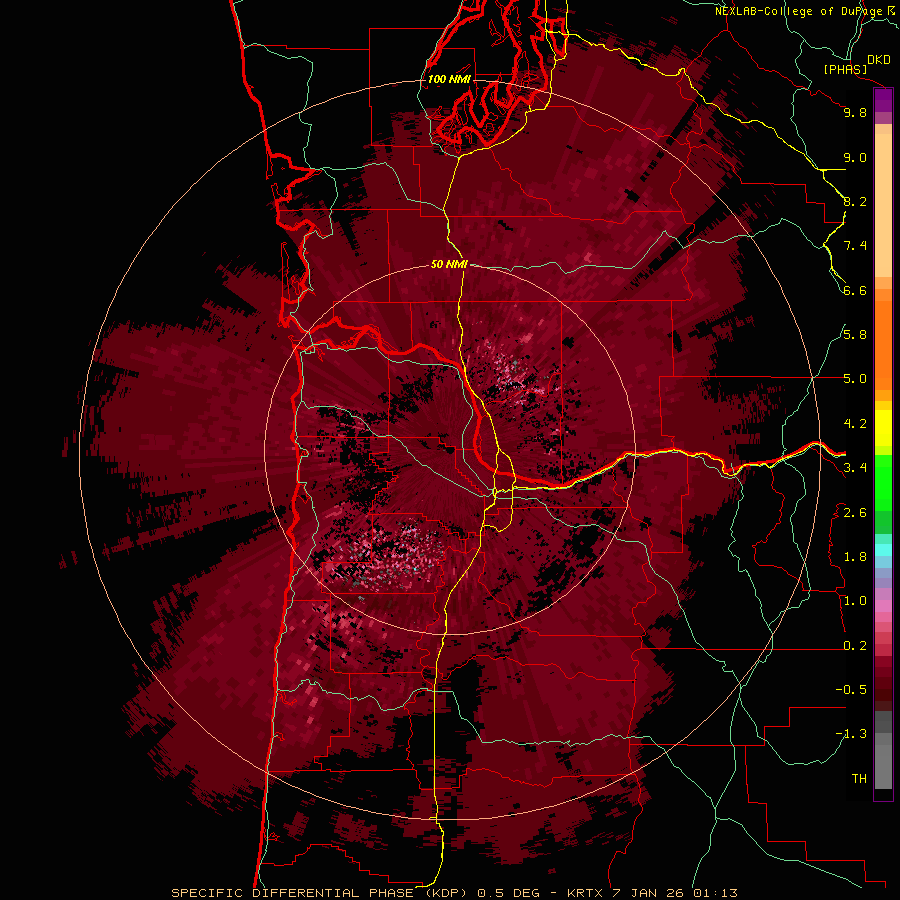This screenshot has height=900, width=900.
Task: Click the 9.8 legend value
Action: [x=855, y=112]
